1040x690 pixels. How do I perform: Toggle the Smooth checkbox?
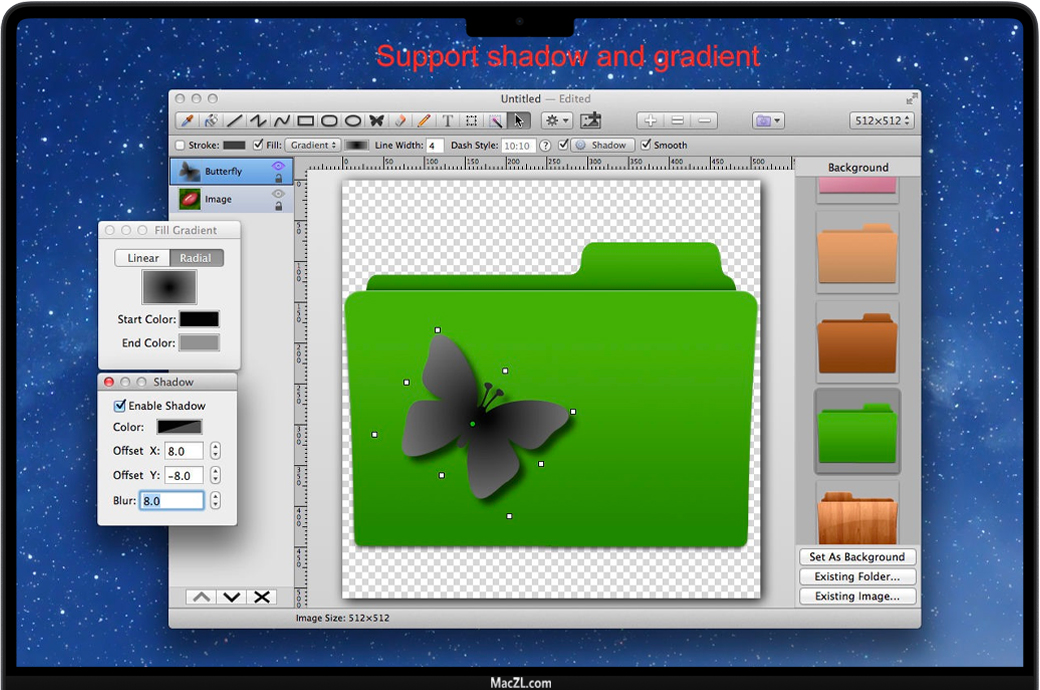coord(646,145)
